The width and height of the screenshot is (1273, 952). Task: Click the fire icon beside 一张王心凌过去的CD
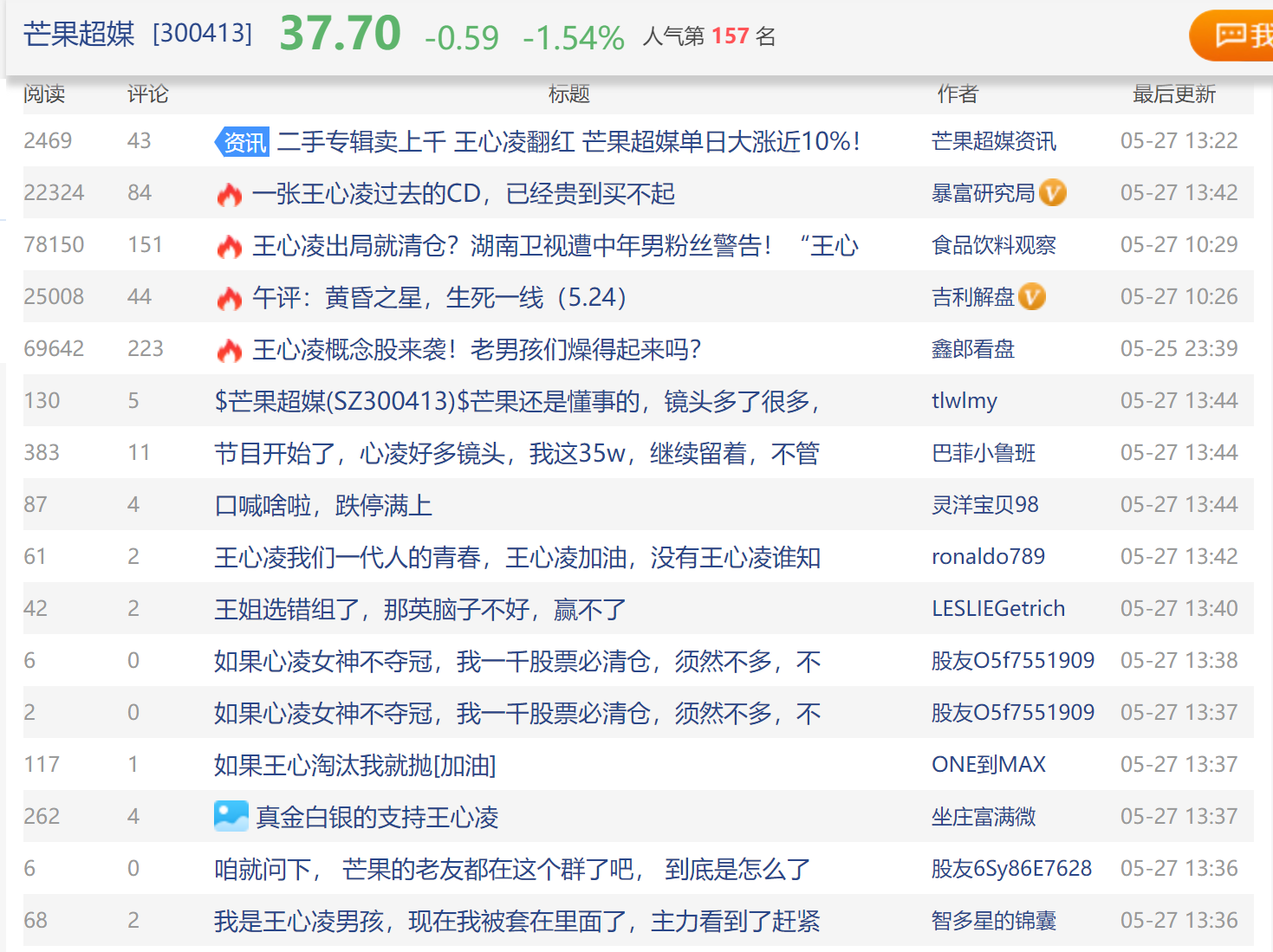pyautogui.click(x=230, y=194)
